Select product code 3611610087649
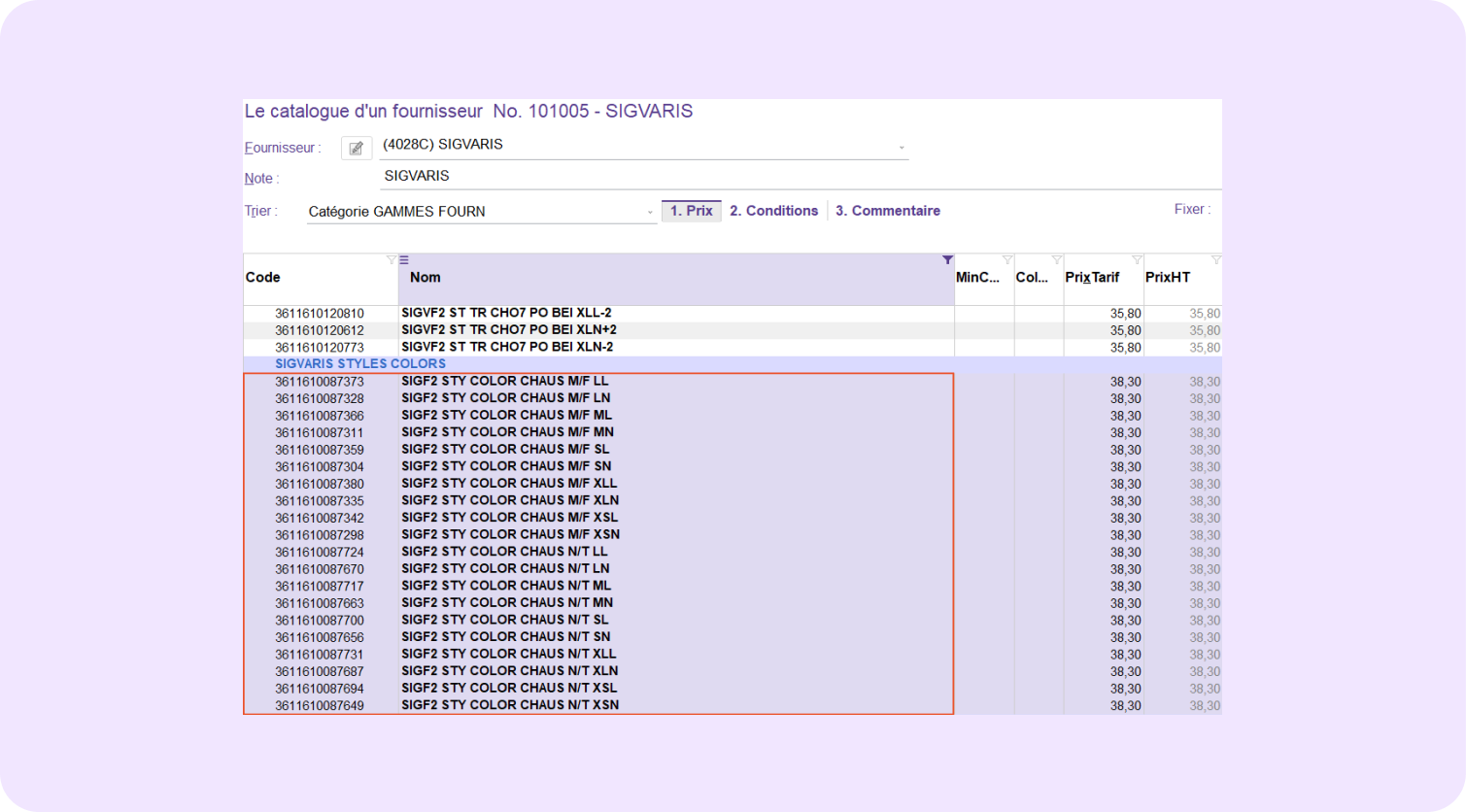This screenshot has width=1466, height=812. (x=319, y=705)
